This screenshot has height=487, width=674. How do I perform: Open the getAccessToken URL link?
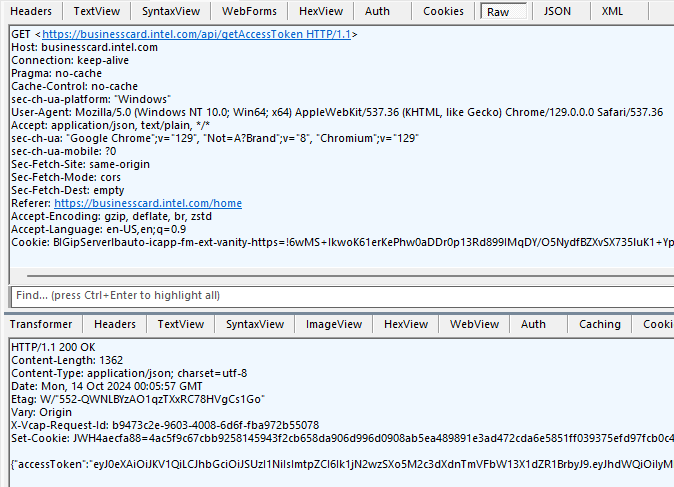[196, 34]
